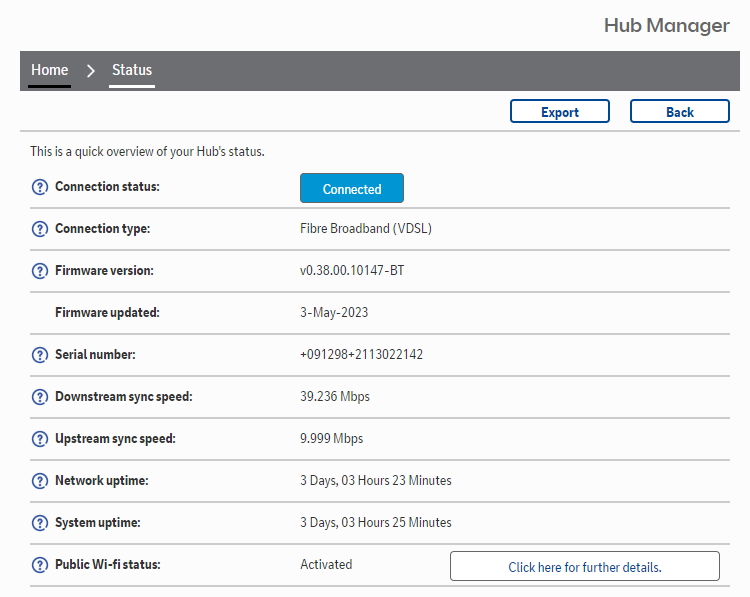Viewport: 750px width, 597px height.
Task: Click help icon beside Public Wi-fi status
Action: [40, 565]
